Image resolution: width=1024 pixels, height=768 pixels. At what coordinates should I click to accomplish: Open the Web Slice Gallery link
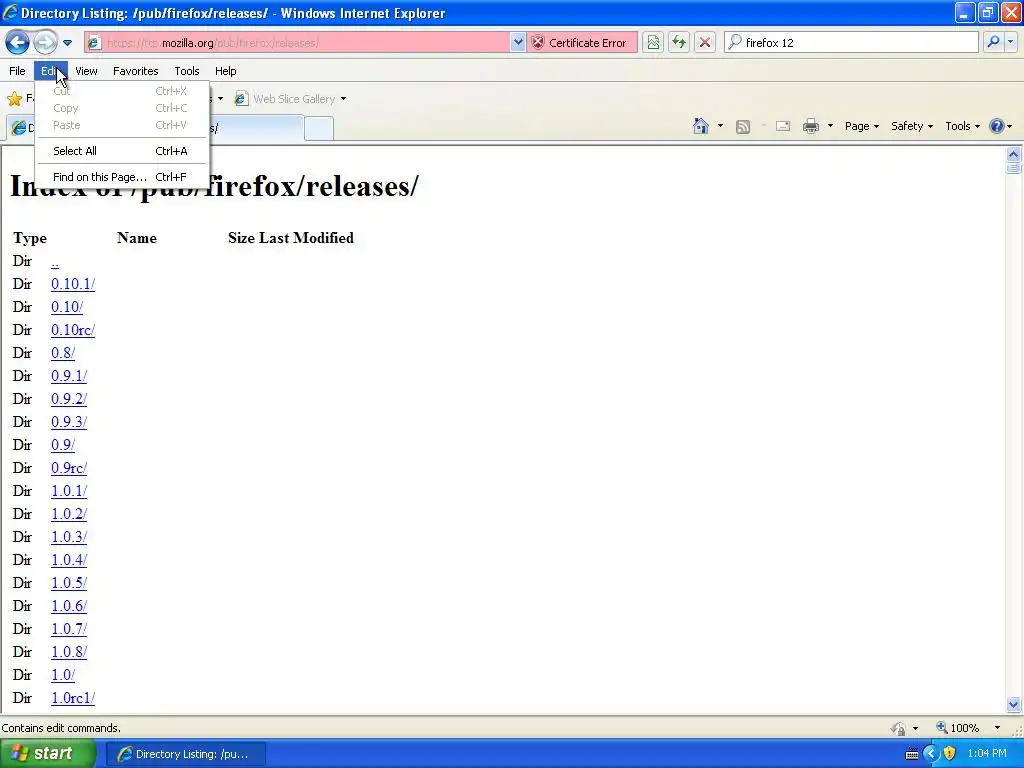coord(285,99)
